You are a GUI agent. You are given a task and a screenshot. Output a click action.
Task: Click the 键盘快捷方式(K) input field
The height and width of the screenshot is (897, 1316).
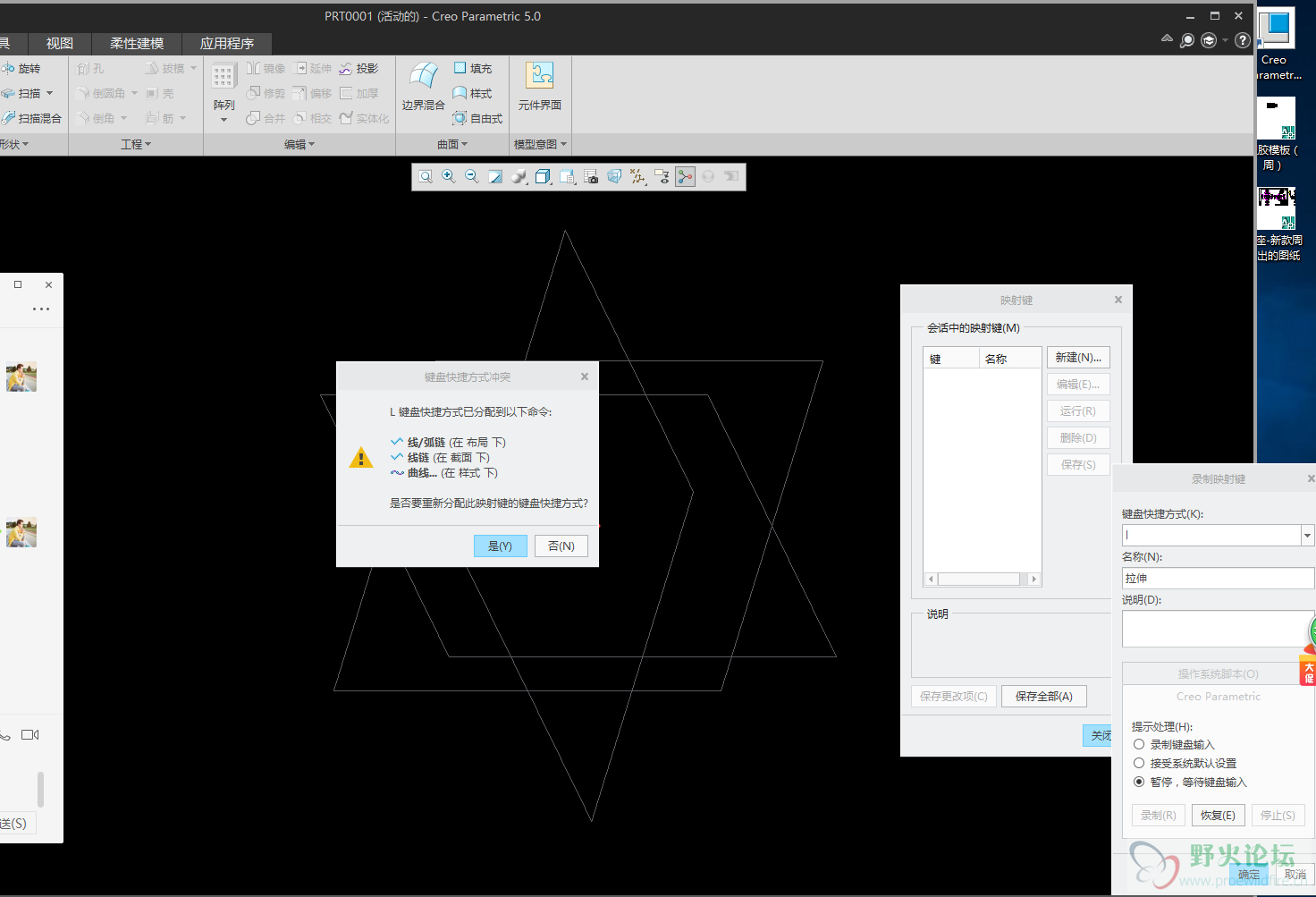click(x=1211, y=536)
